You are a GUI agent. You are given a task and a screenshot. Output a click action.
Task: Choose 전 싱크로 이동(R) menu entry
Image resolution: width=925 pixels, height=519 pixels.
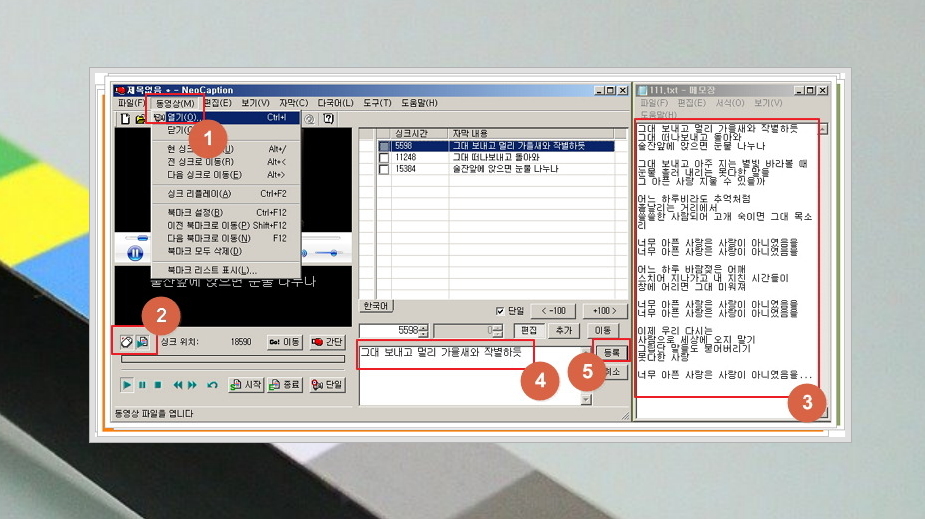[226, 162]
